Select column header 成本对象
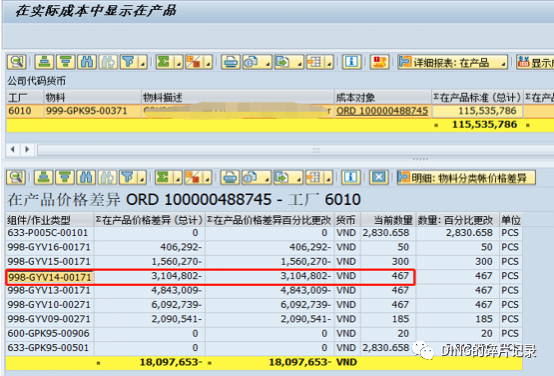The width and height of the screenshot is (554, 376). 383,97
